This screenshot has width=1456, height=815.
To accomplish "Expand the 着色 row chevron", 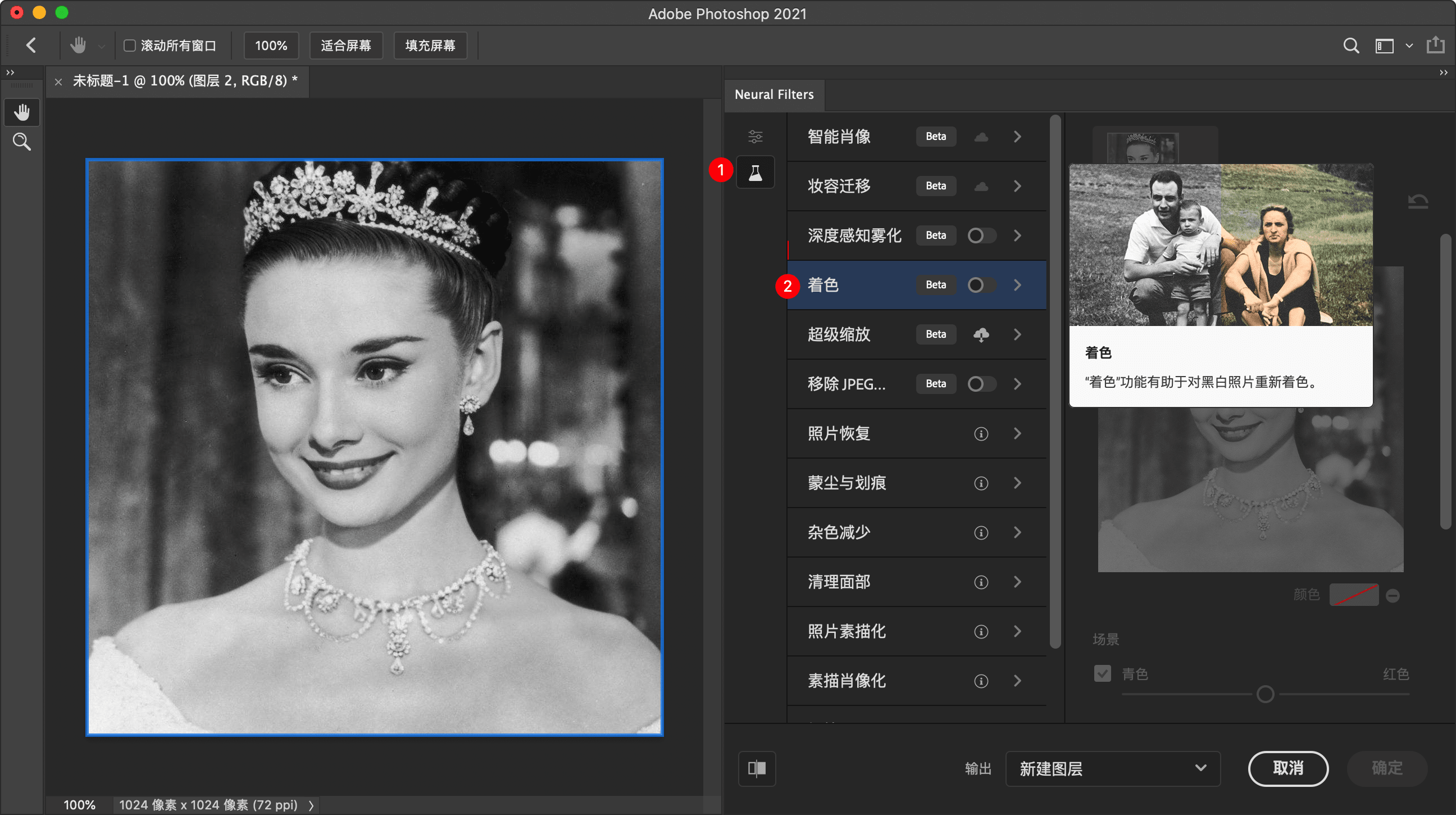I will coord(1017,285).
